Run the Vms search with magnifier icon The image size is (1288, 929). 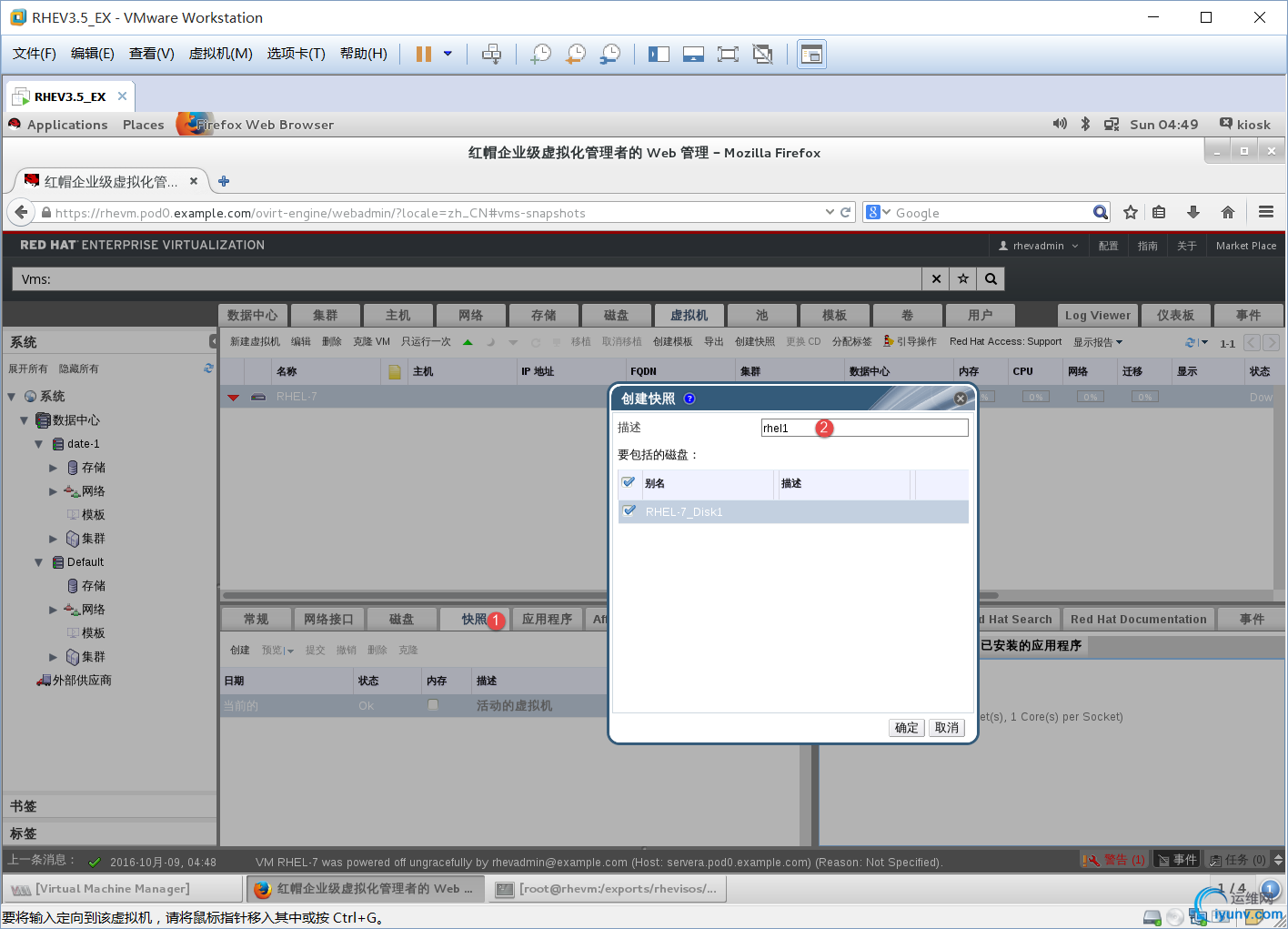click(x=991, y=279)
